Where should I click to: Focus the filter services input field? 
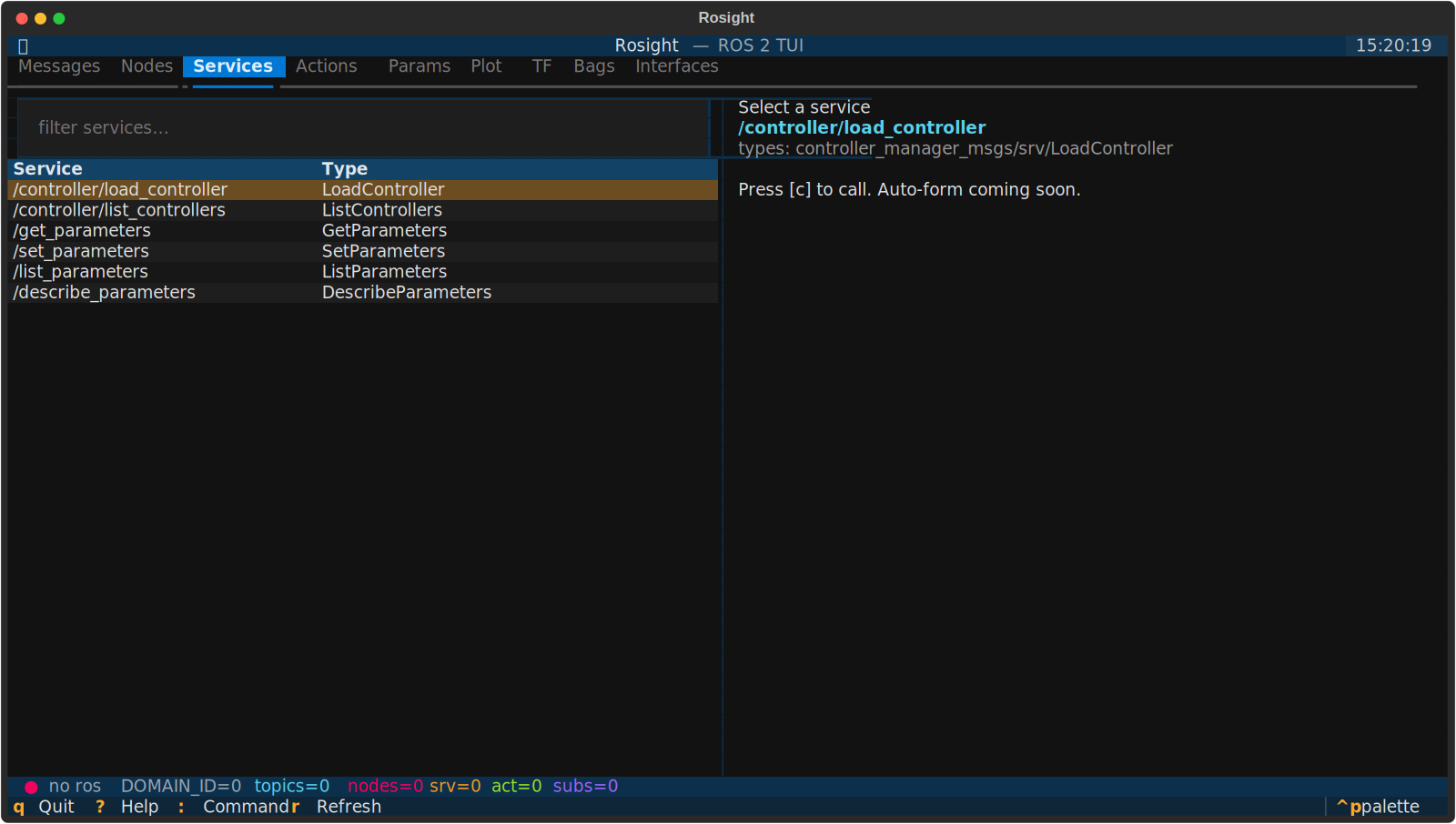click(x=363, y=128)
